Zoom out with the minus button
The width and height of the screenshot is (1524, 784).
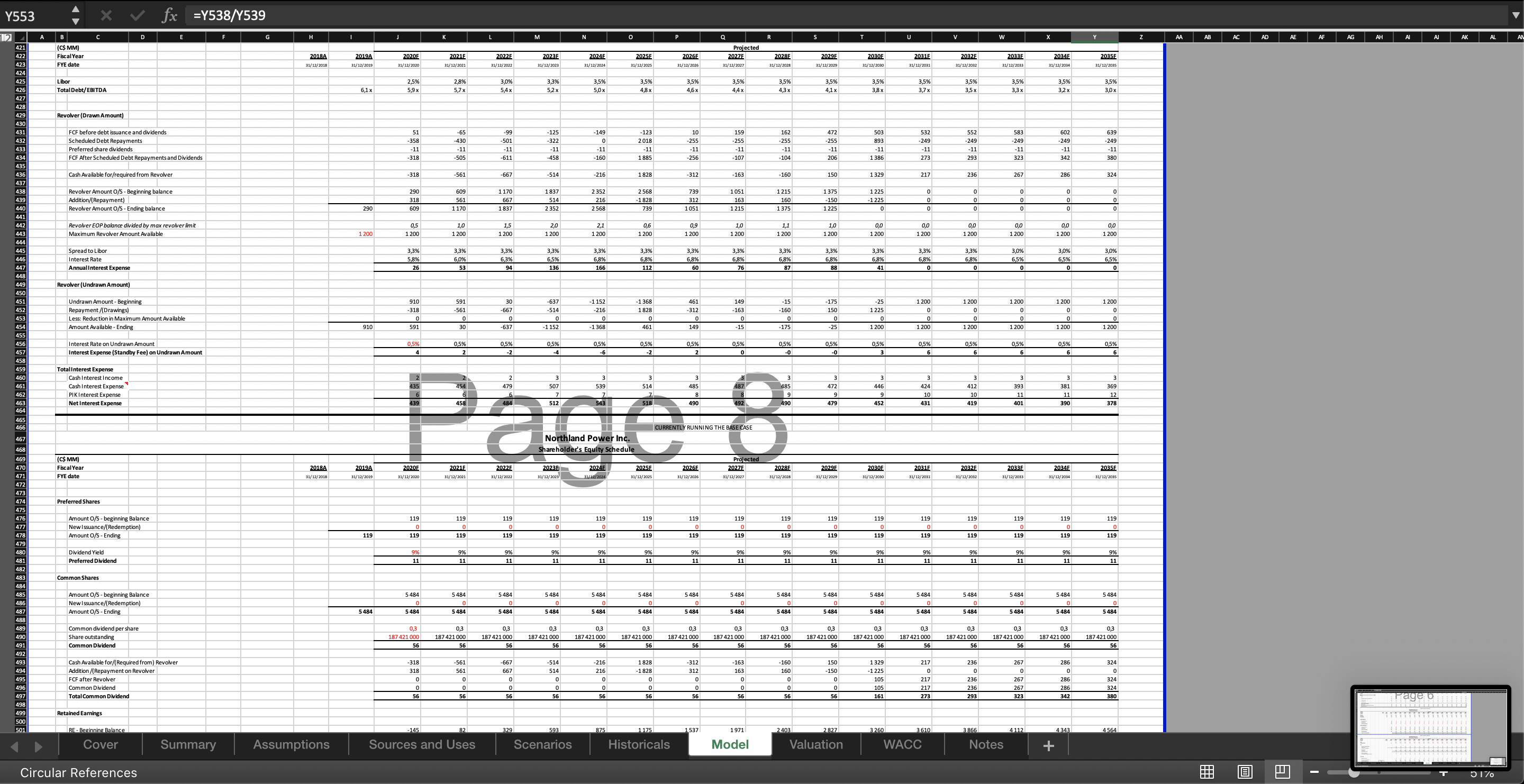pos(1314,772)
